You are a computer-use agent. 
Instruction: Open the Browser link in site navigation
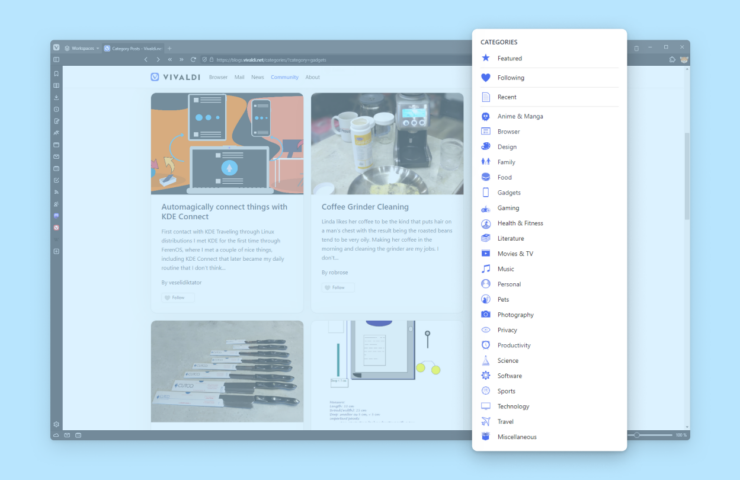coord(218,77)
